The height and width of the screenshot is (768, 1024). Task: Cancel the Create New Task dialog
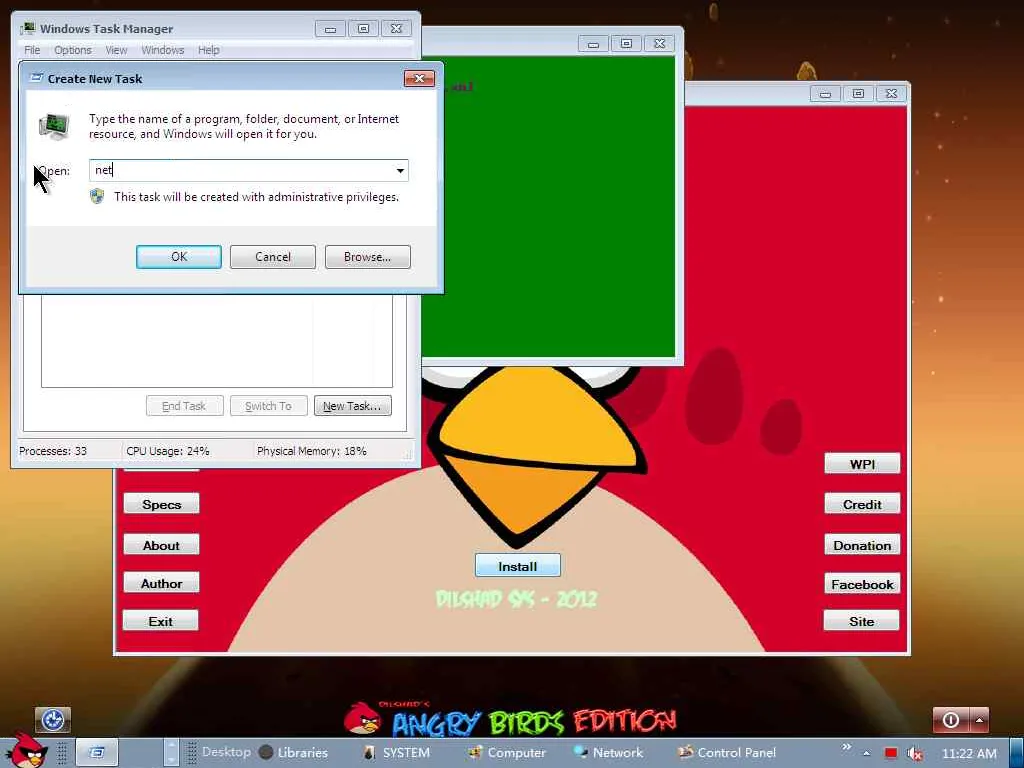(x=272, y=257)
